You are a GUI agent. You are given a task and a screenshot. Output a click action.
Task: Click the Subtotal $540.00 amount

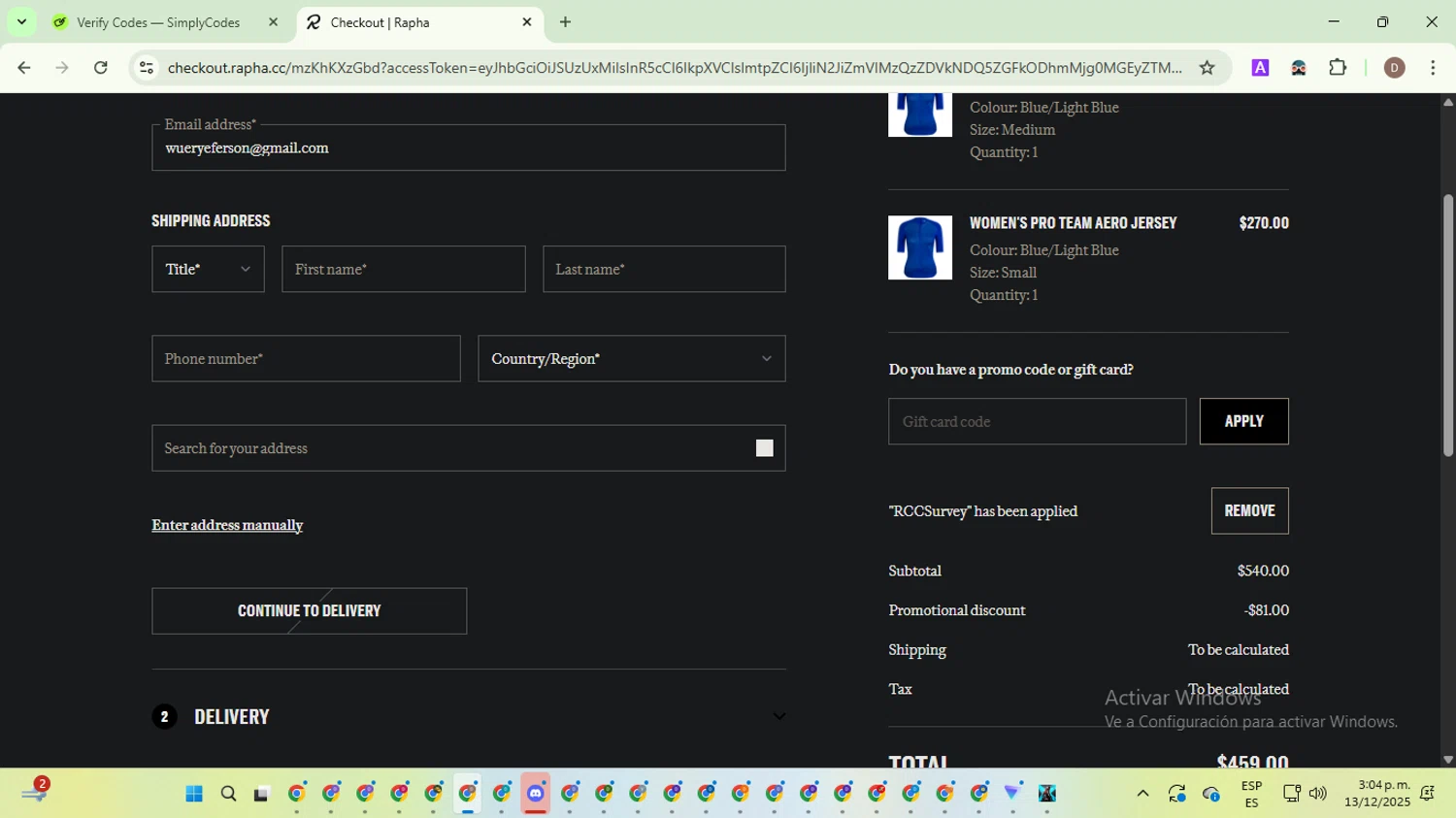pos(1263,571)
